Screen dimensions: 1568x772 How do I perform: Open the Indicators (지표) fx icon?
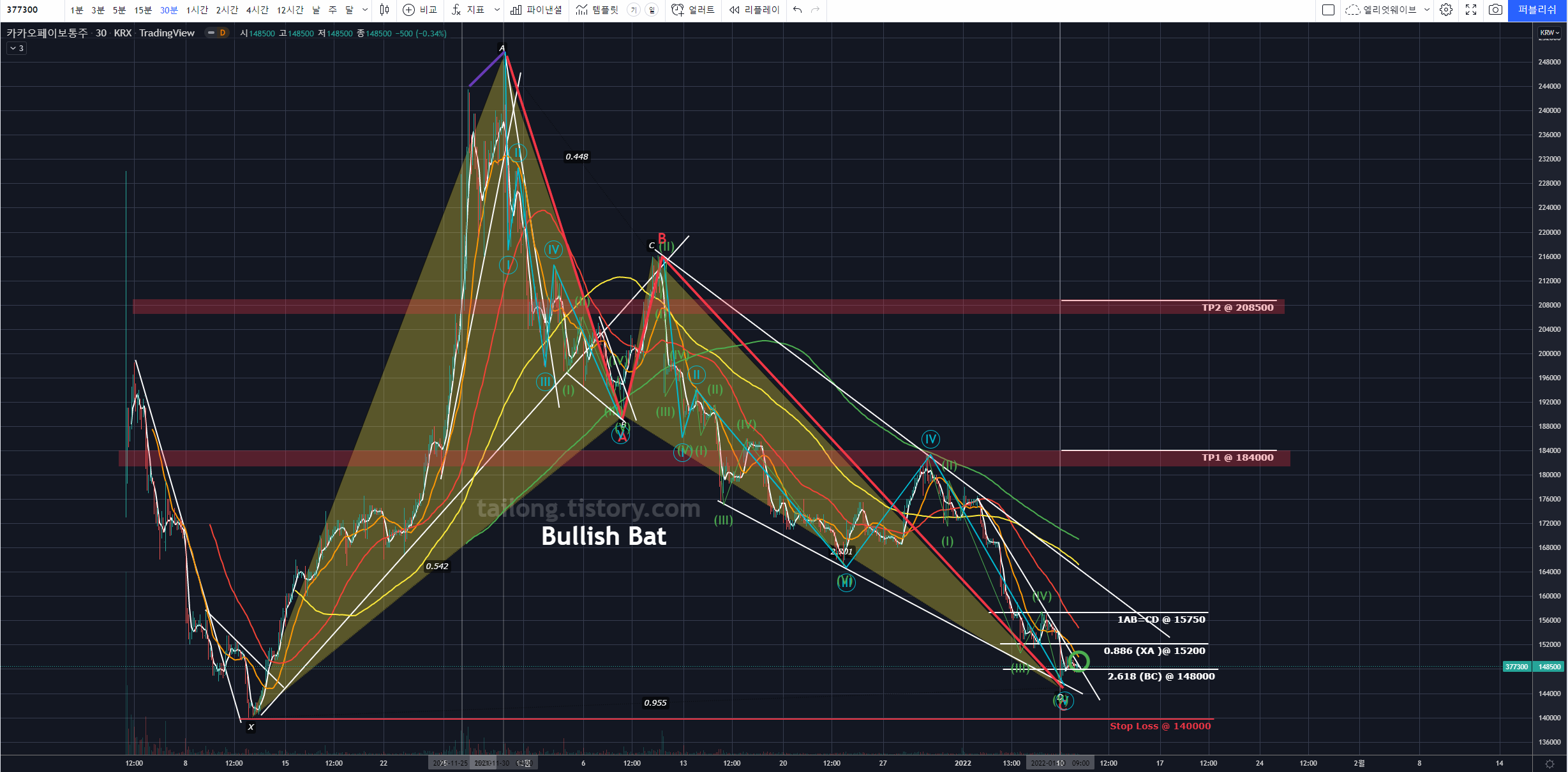(456, 10)
